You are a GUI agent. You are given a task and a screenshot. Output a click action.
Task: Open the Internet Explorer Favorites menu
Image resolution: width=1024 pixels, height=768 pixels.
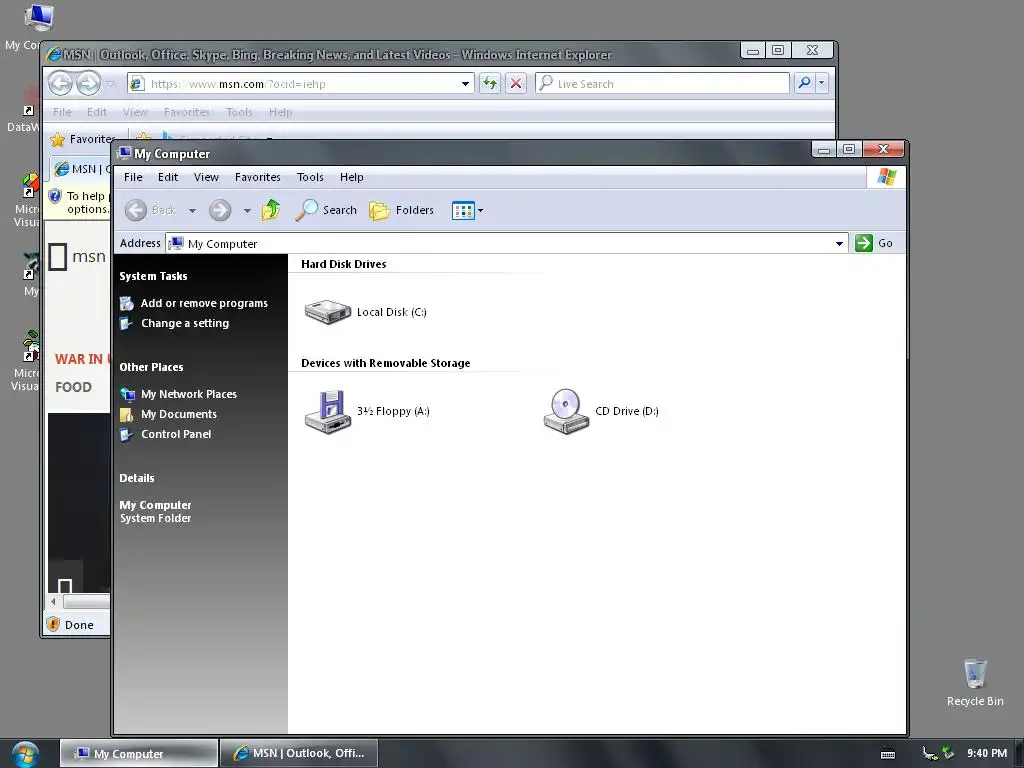pyautogui.click(x=187, y=112)
